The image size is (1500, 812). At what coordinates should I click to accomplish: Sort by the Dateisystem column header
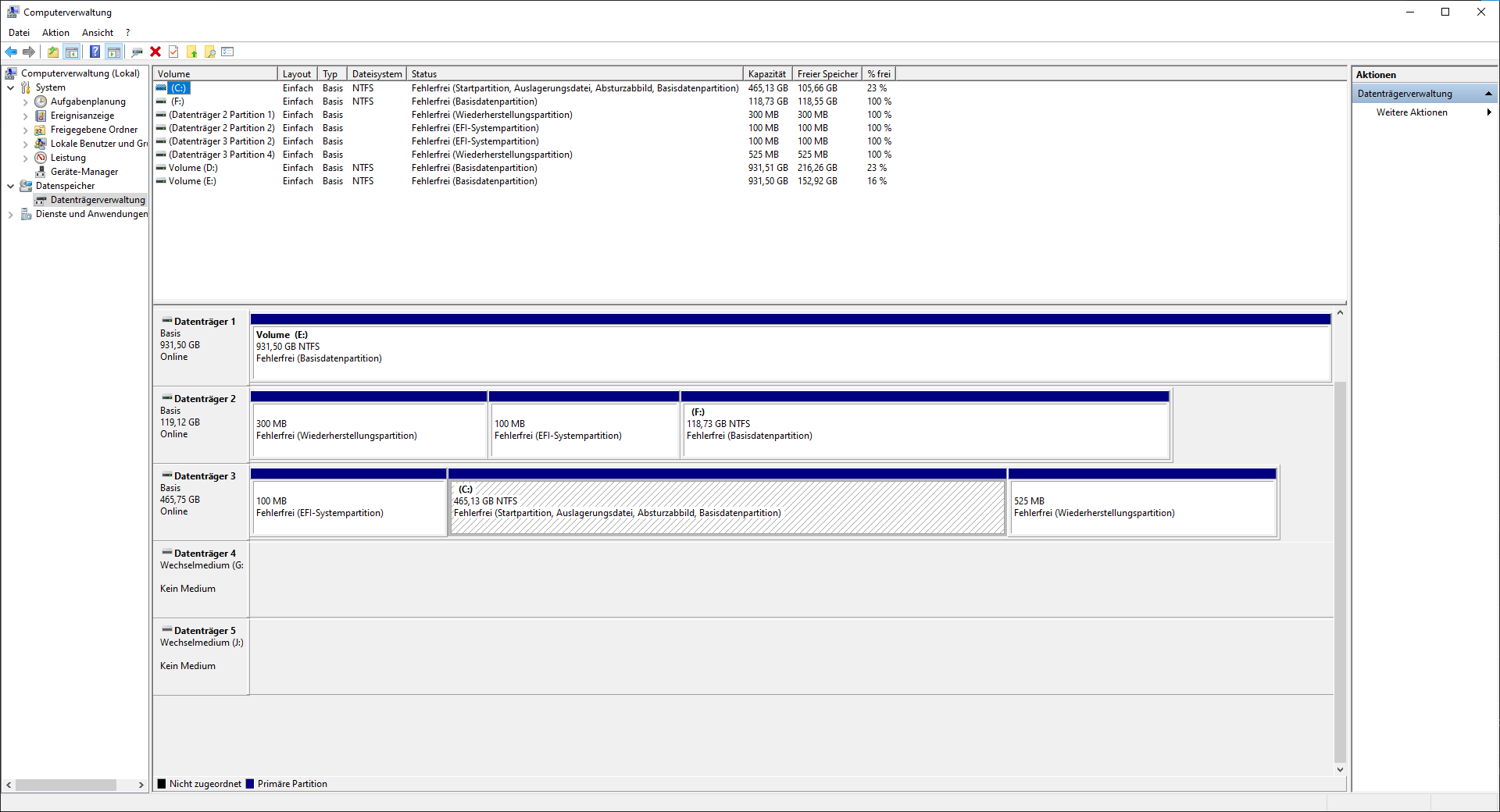click(377, 74)
